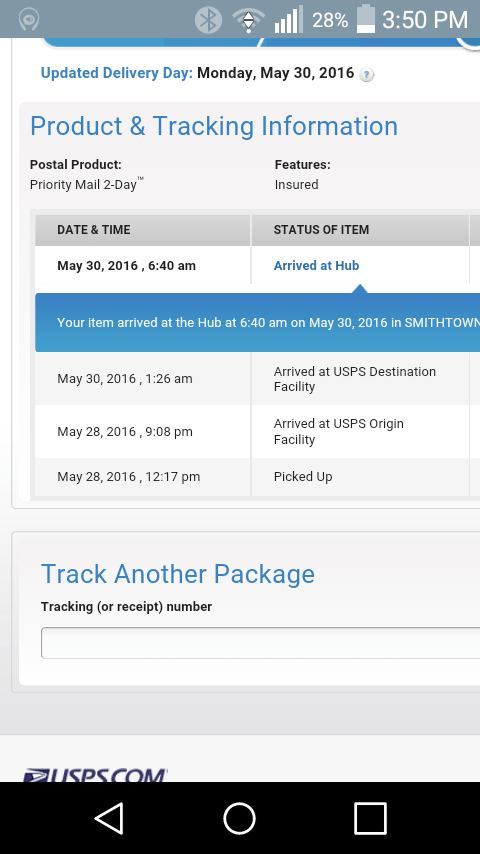The width and height of the screenshot is (480, 854).
Task: Open recent apps square button
Action: point(370,818)
